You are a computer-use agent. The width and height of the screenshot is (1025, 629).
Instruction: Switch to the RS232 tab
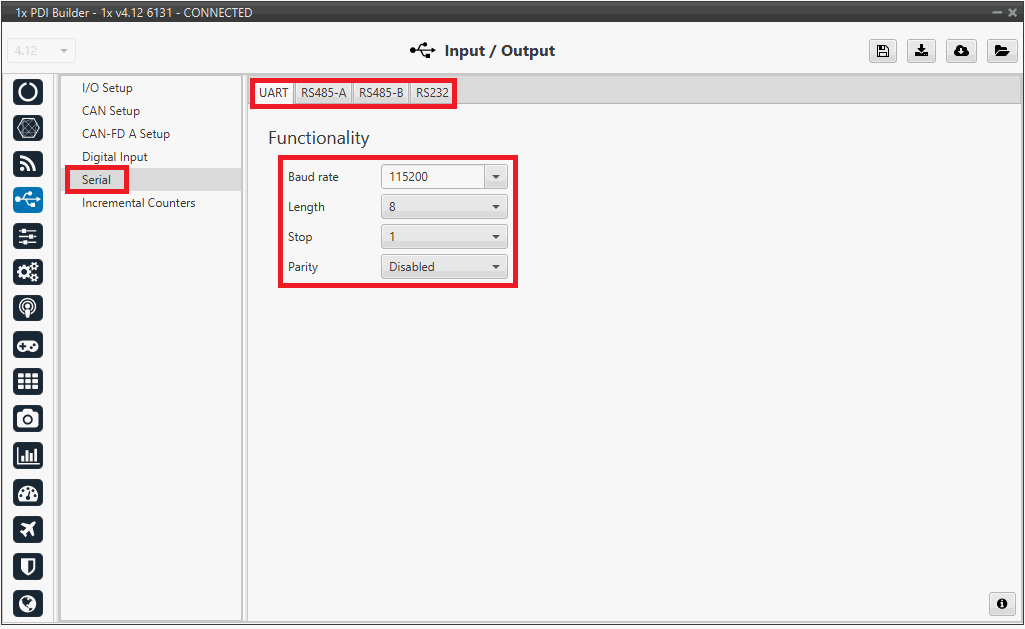432,93
